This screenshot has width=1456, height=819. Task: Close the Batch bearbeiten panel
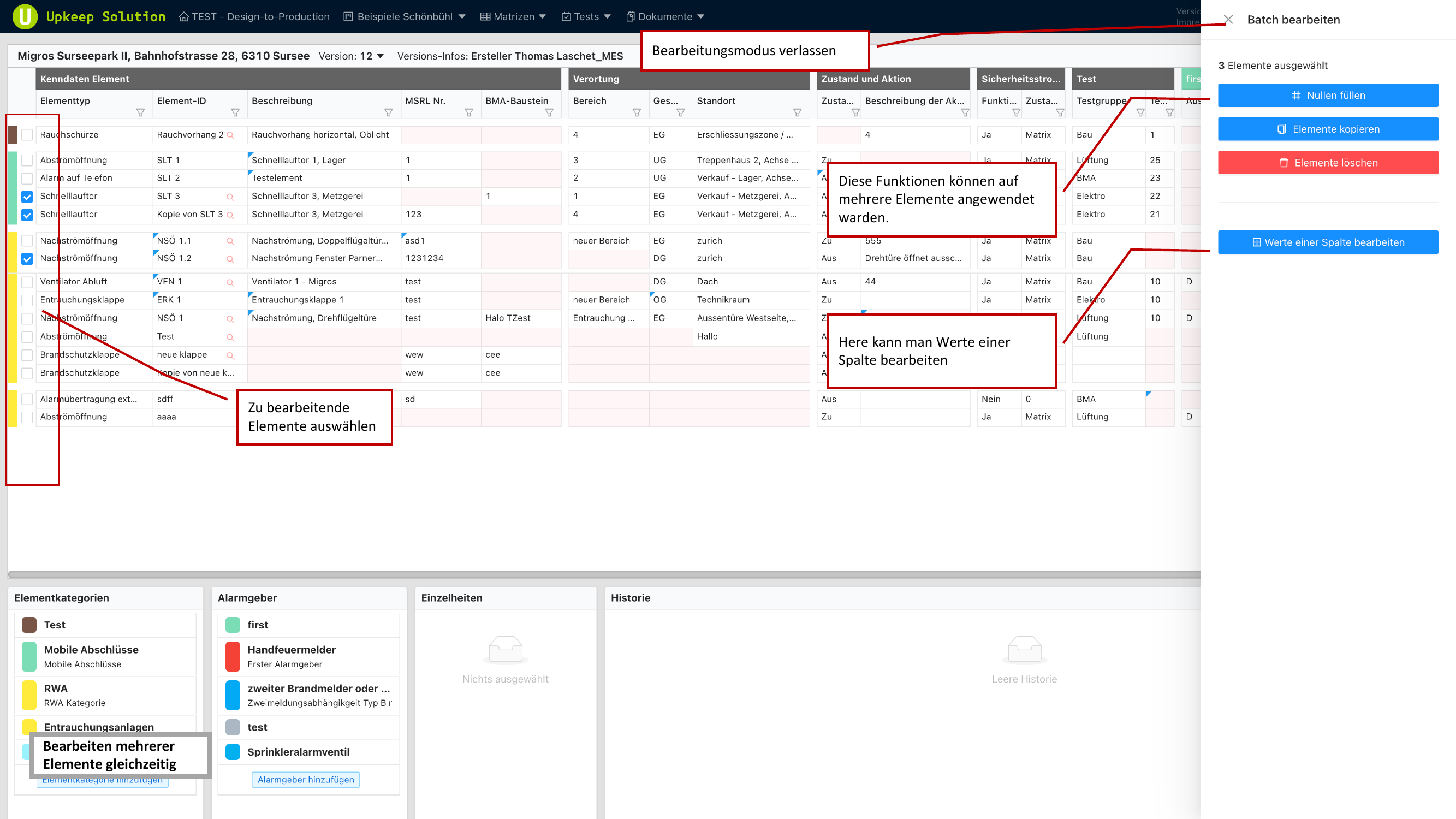pyautogui.click(x=1228, y=20)
